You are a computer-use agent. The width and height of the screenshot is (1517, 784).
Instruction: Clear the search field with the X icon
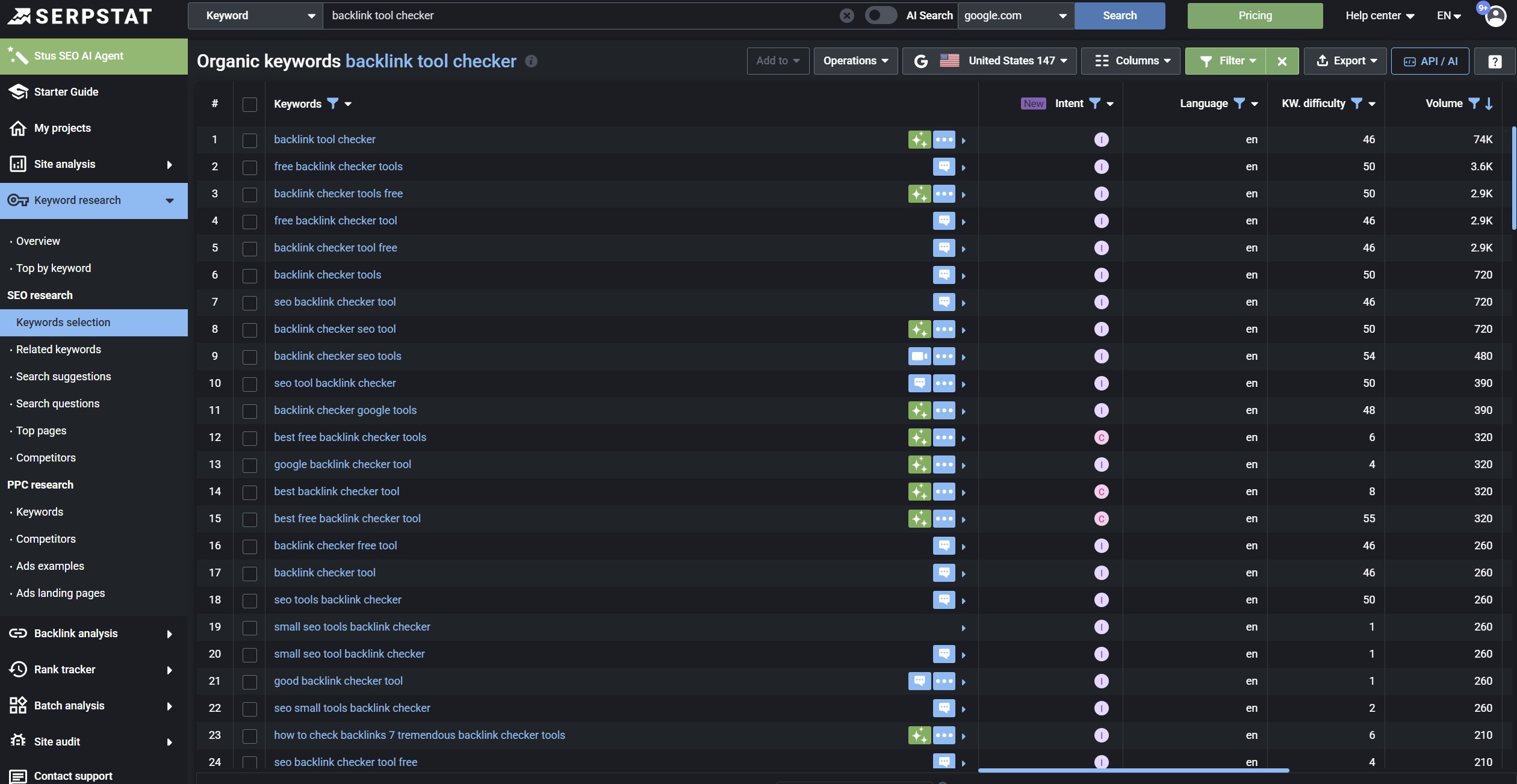tap(846, 16)
